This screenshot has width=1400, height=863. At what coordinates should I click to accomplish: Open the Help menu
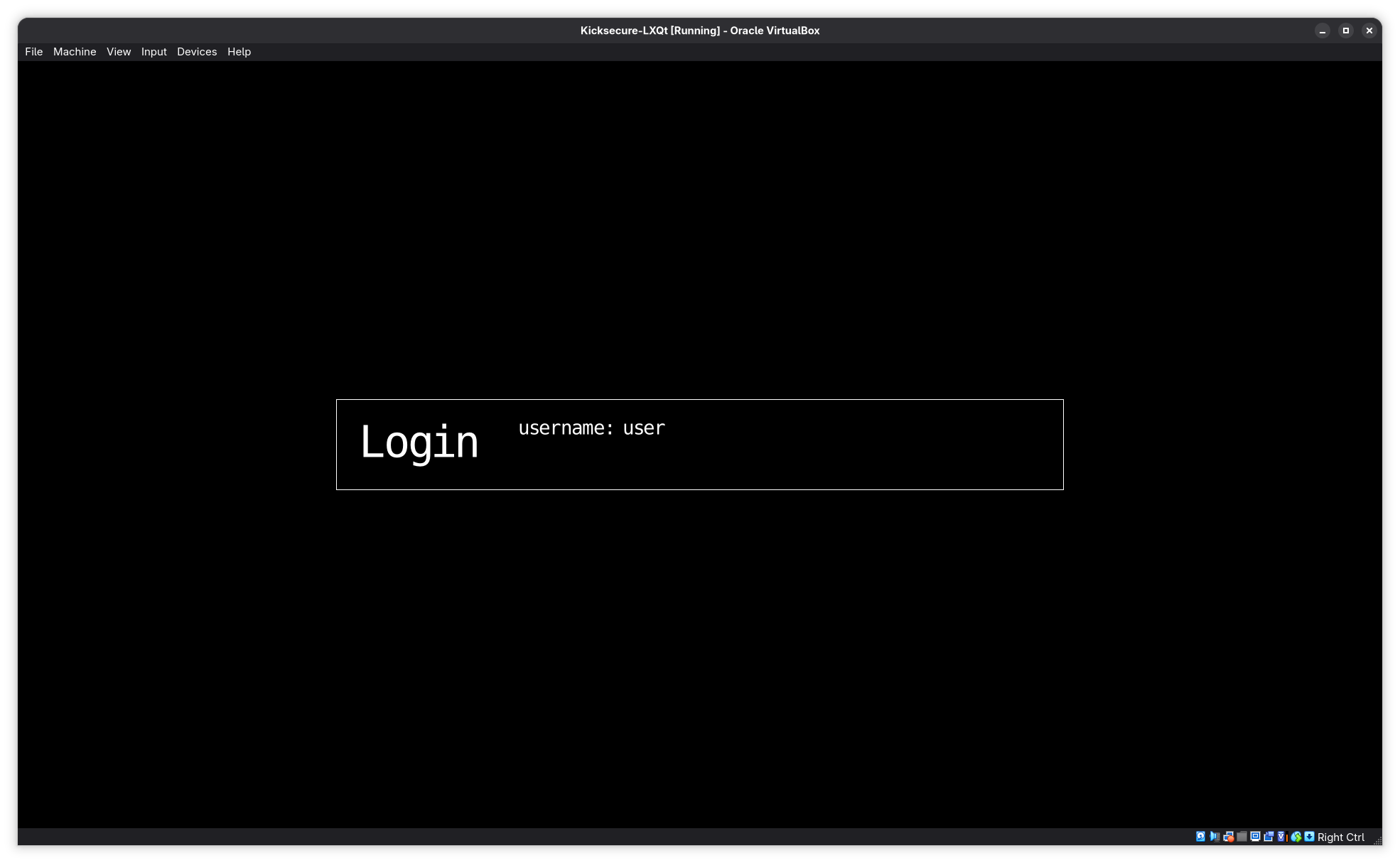click(x=239, y=52)
